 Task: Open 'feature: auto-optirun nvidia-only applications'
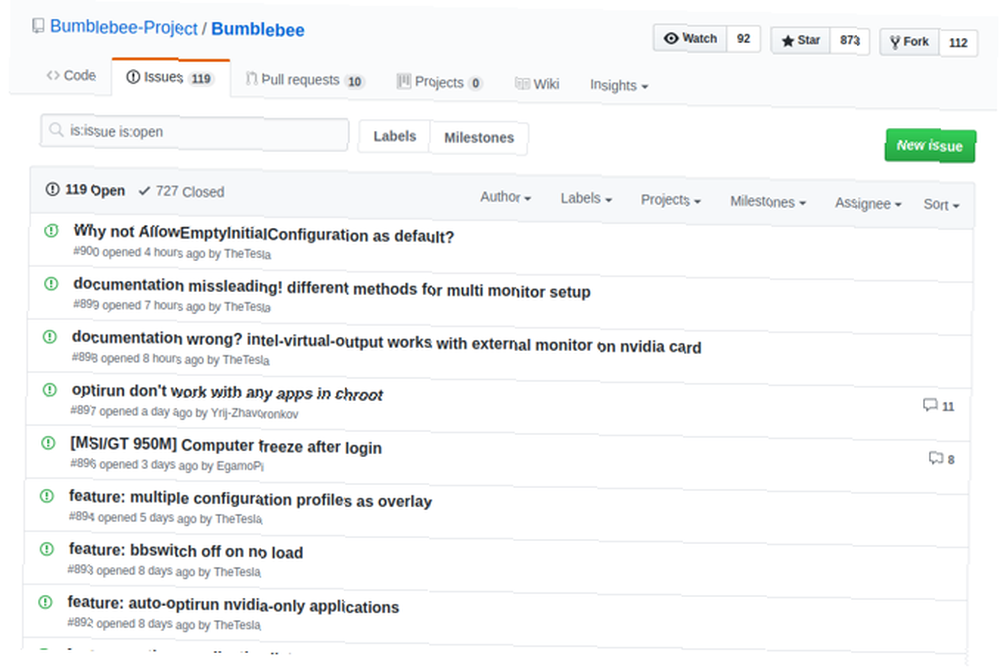pyautogui.click(x=233, y=605)
